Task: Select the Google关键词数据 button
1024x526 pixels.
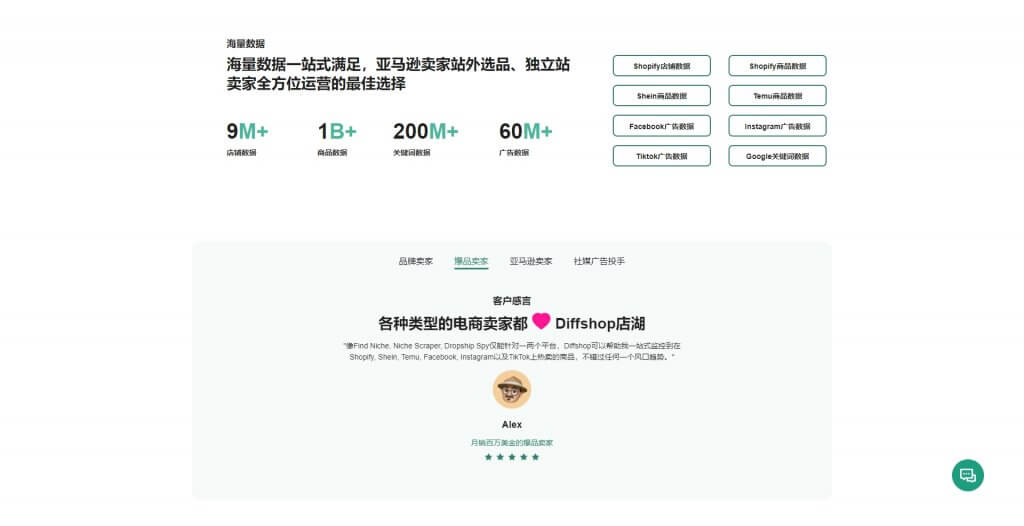Action: click(x=777, y=156)
